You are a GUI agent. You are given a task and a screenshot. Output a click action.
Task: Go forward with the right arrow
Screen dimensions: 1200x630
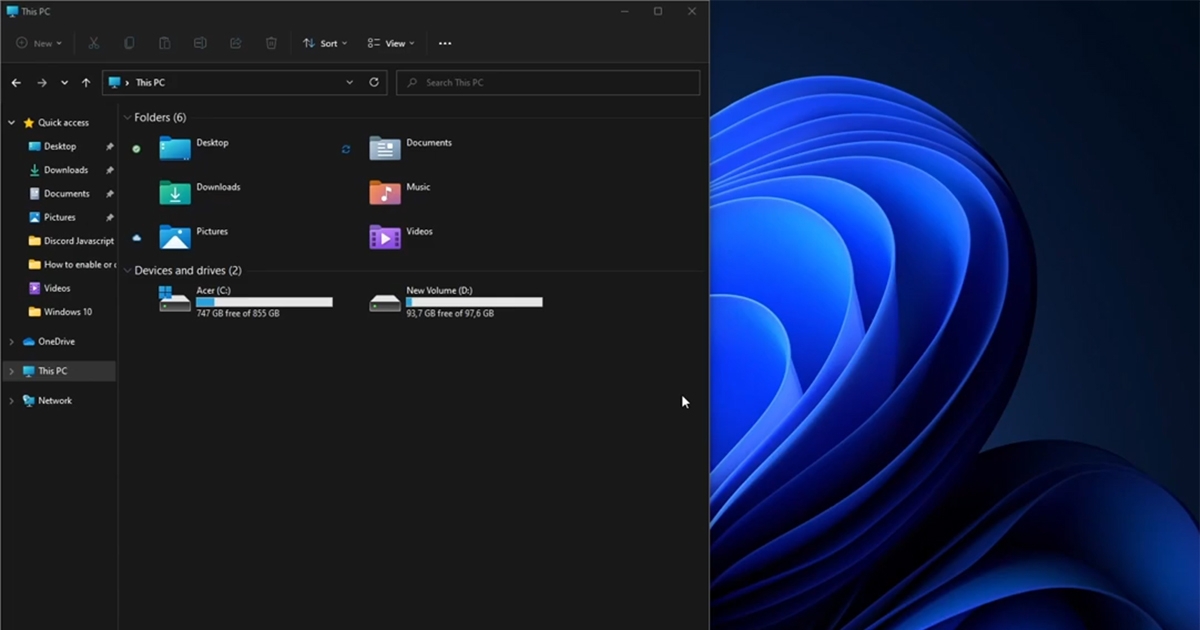tap(42, 83)
